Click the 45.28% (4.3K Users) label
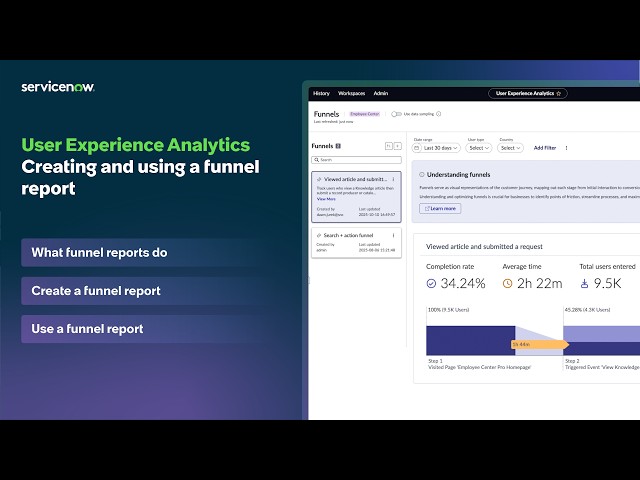This screenshot has height=480, width=640. click(x=587, y=310)
